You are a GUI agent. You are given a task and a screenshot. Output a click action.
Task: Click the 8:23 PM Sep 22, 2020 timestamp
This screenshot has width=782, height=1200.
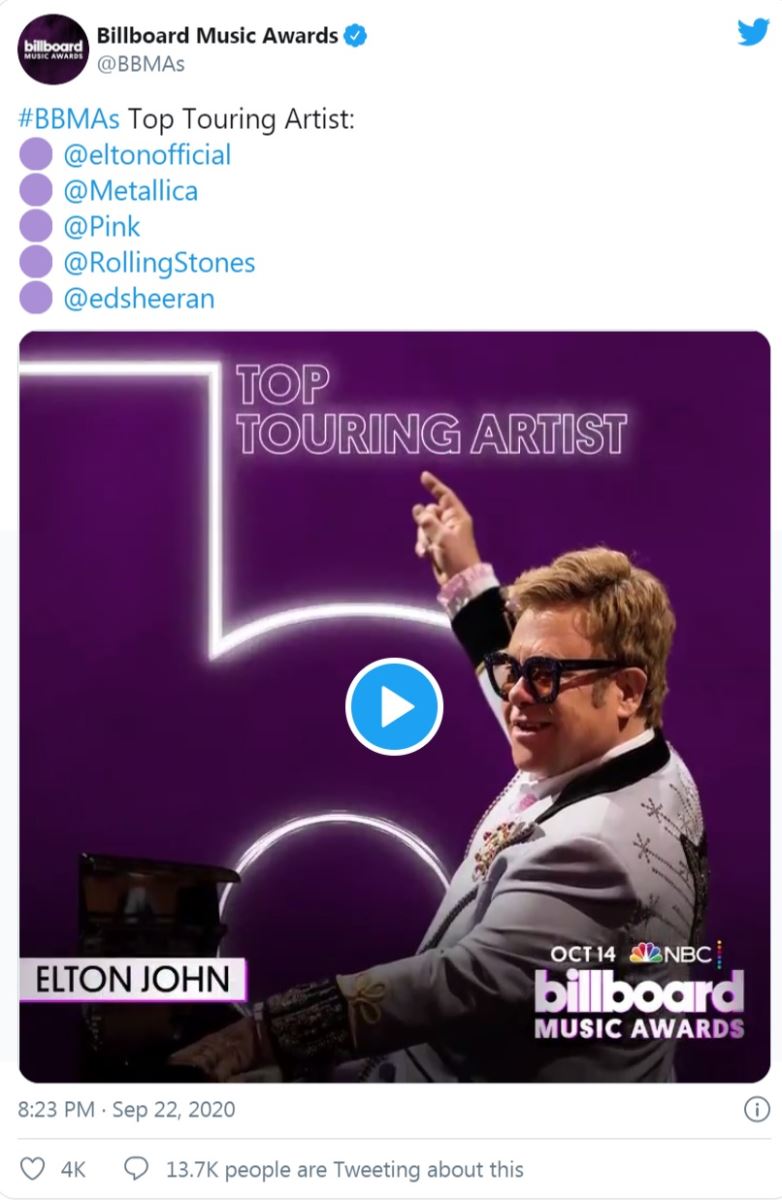click(x=127, y=1110)
